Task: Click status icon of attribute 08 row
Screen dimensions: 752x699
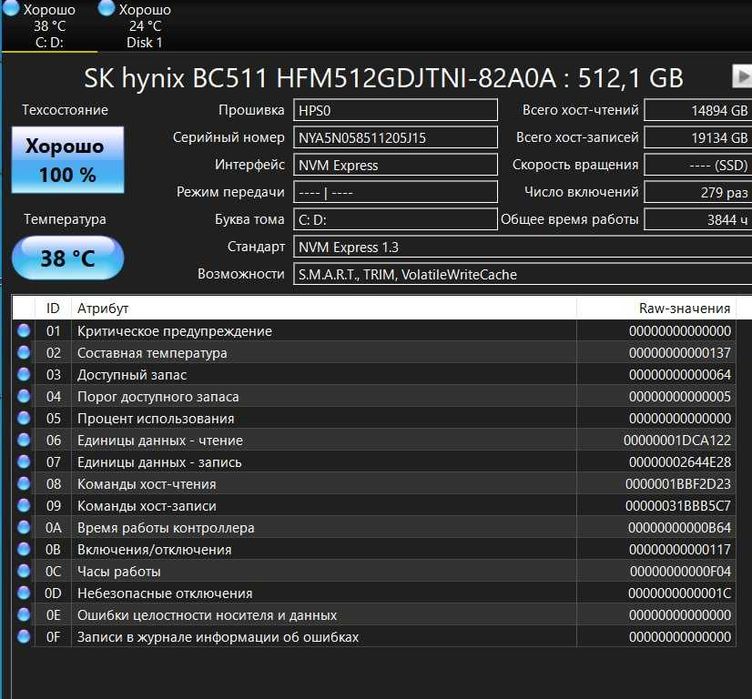Action: coord(24,484)
